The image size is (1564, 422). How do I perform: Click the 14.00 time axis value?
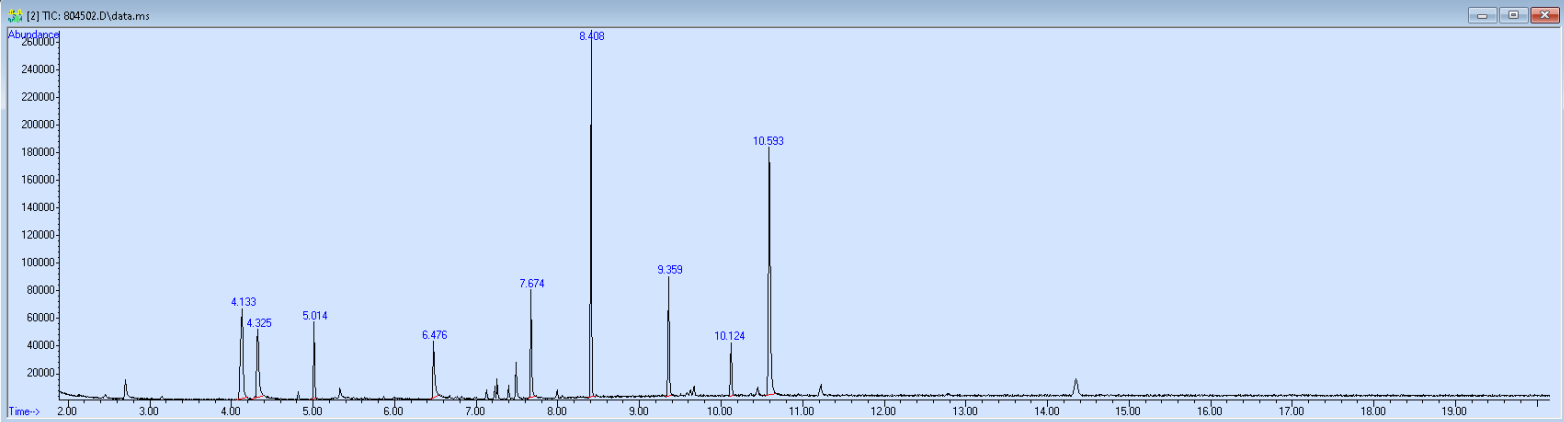tap(1046, 411)
